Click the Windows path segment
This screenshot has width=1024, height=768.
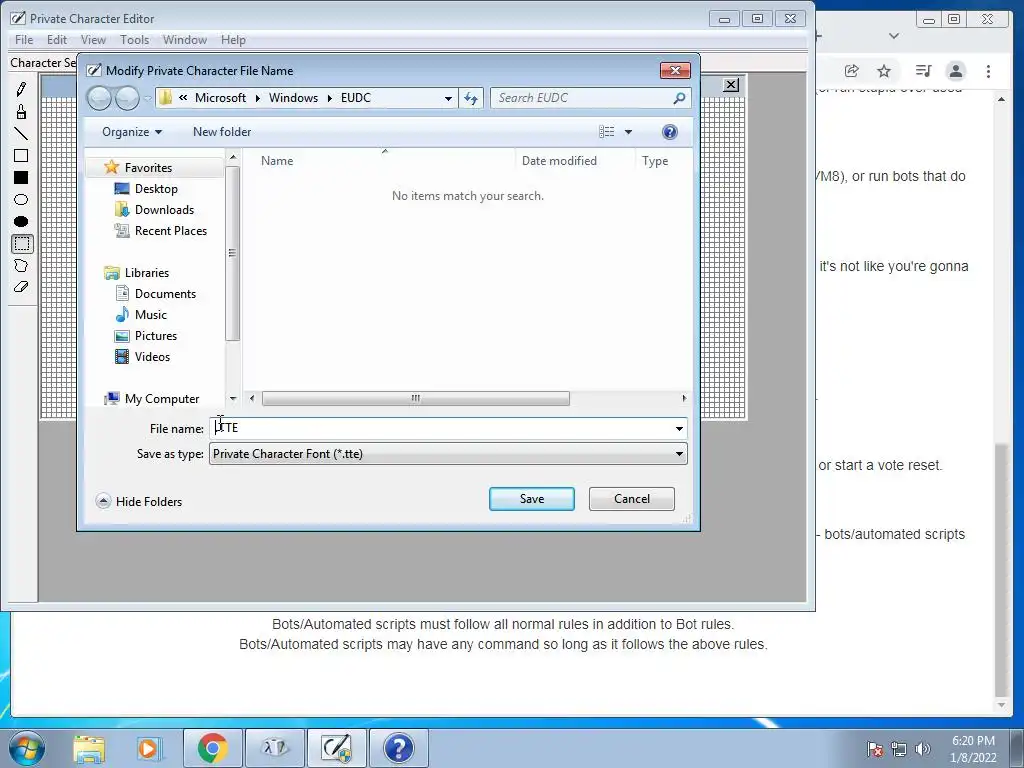click(x=293, y=98)
